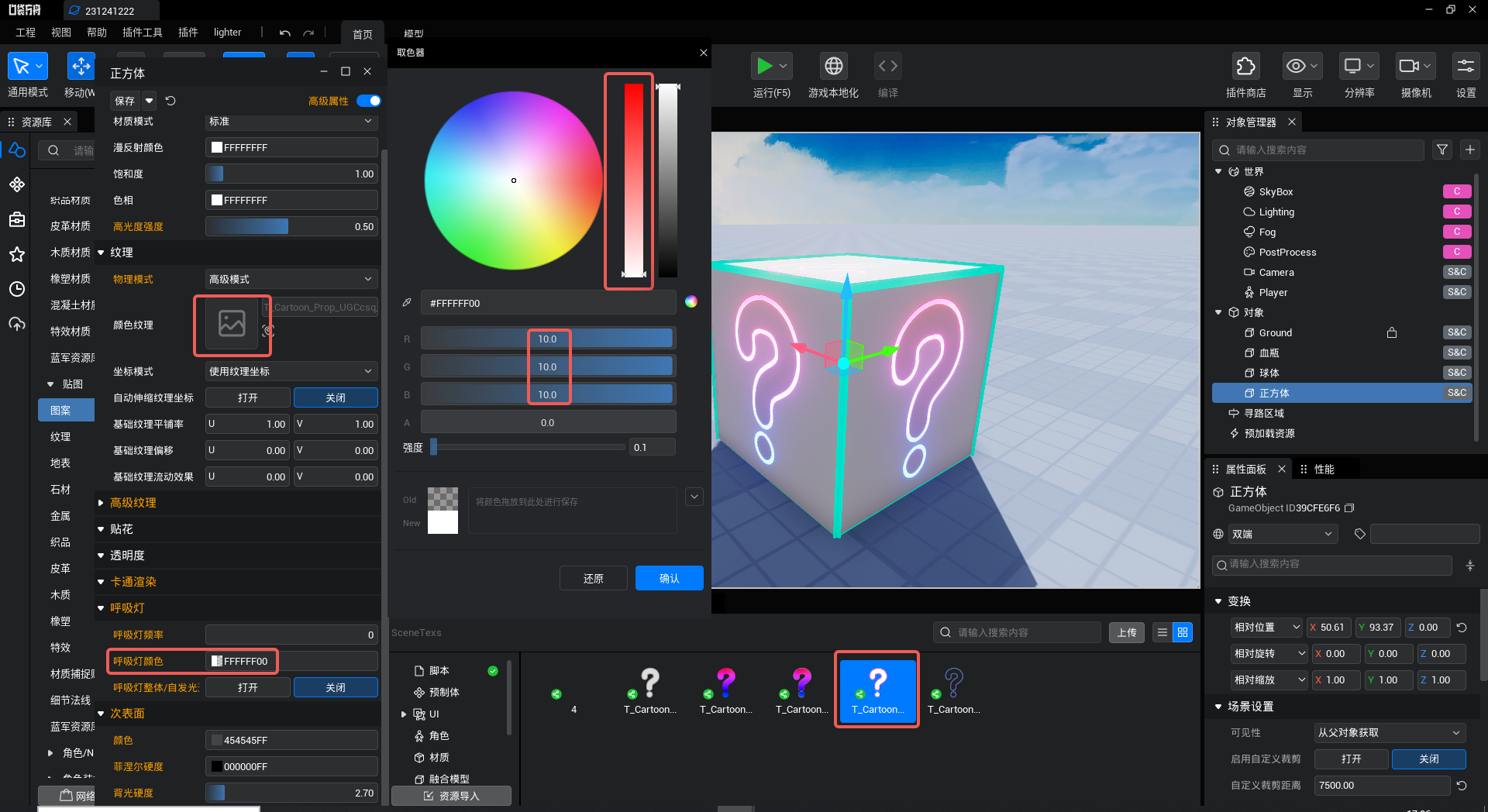Click the filter icon in object manager
The width and height of the screenshot is (1488, 812).
1442,150
